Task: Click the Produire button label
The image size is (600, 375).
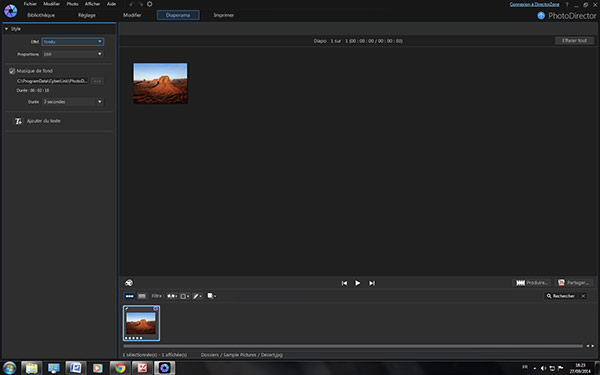Action: coord(537,283)
